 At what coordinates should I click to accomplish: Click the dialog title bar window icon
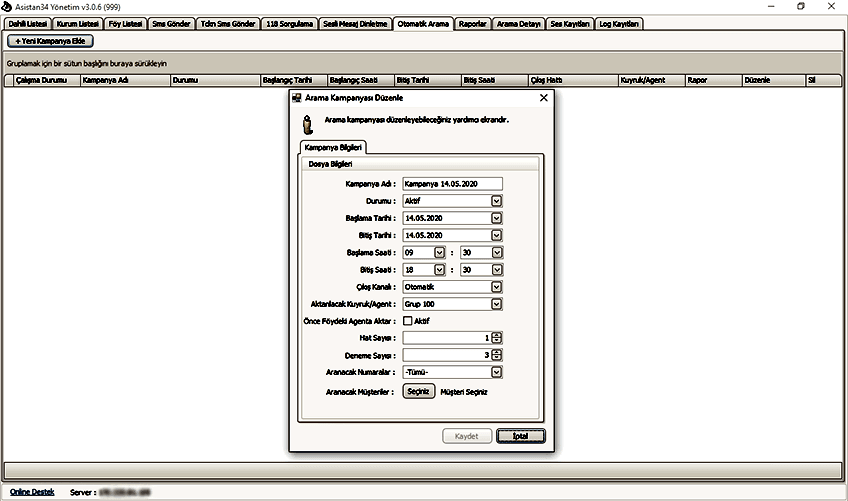click(x=296, y=98)
